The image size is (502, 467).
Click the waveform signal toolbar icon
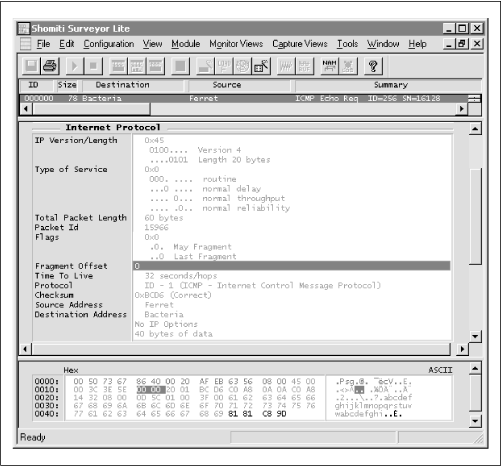(x=286, y=66)
